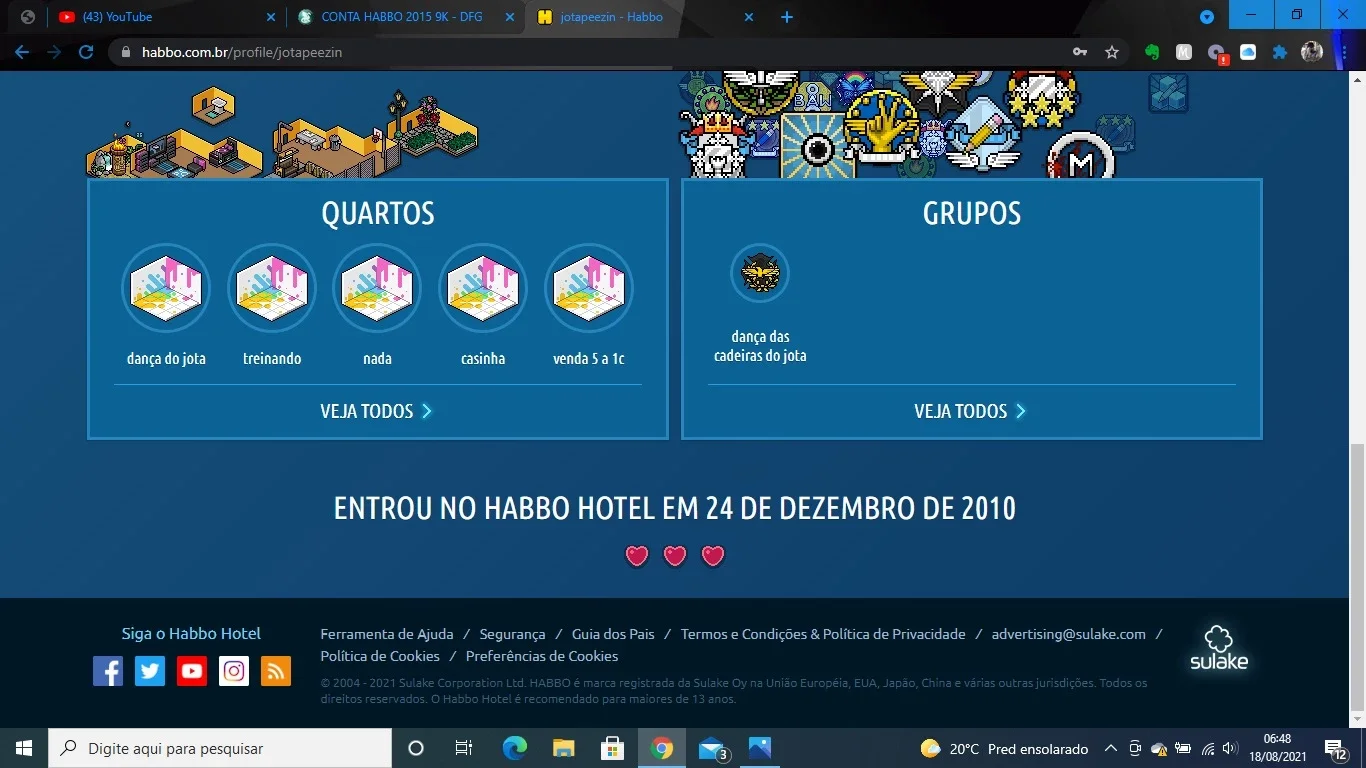The image size is (1366, 768).
Task: Open Chrome extensions puzzle icon
Action: pyautogui.click(x=1280, y=52)
